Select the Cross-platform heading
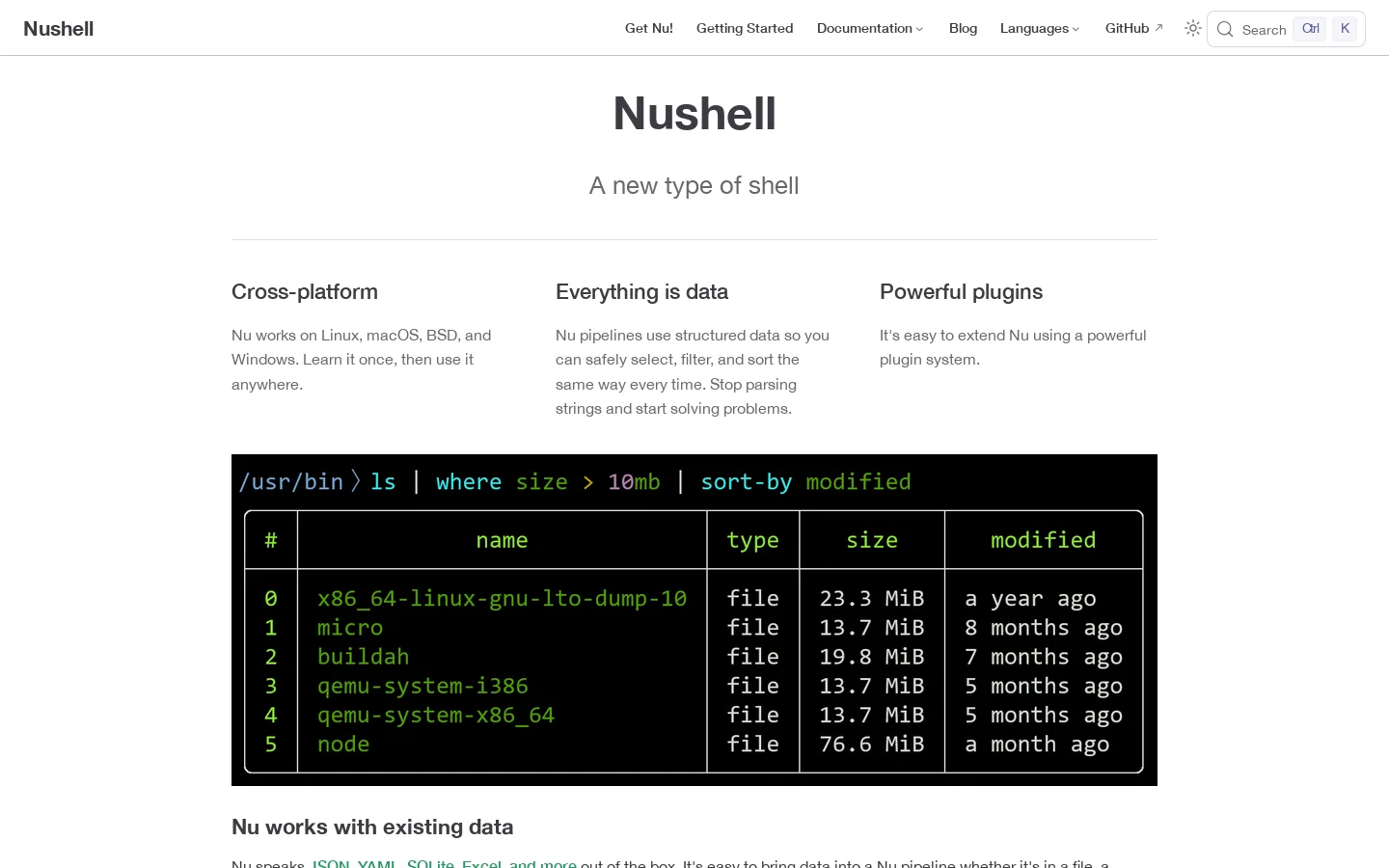Screen dimensions: 1389x868 [x=305, y=292]
